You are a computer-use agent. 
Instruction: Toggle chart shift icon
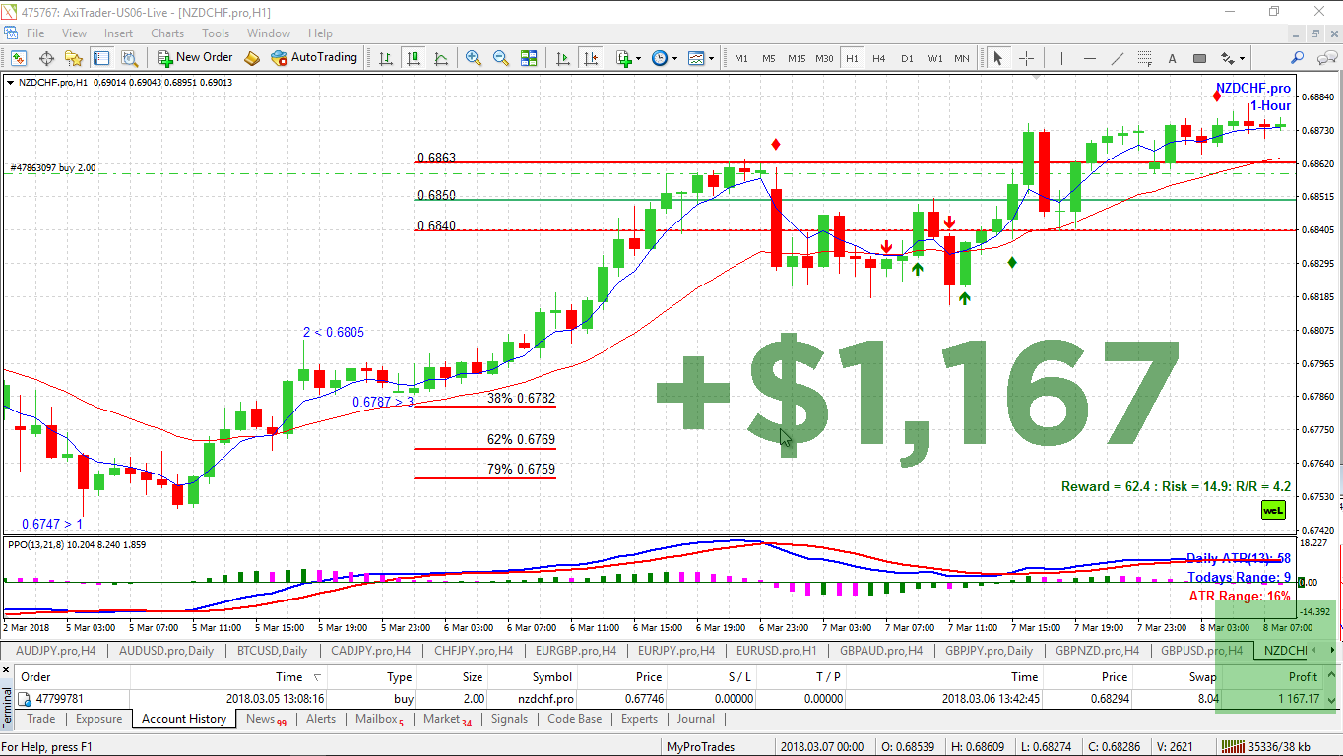click(x=591, y=58)
